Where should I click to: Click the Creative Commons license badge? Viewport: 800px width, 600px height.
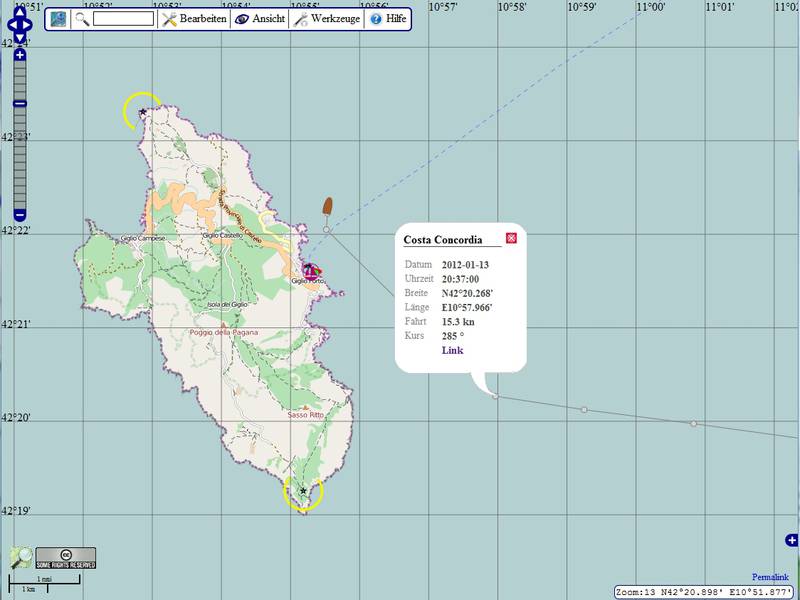[66, 558]
